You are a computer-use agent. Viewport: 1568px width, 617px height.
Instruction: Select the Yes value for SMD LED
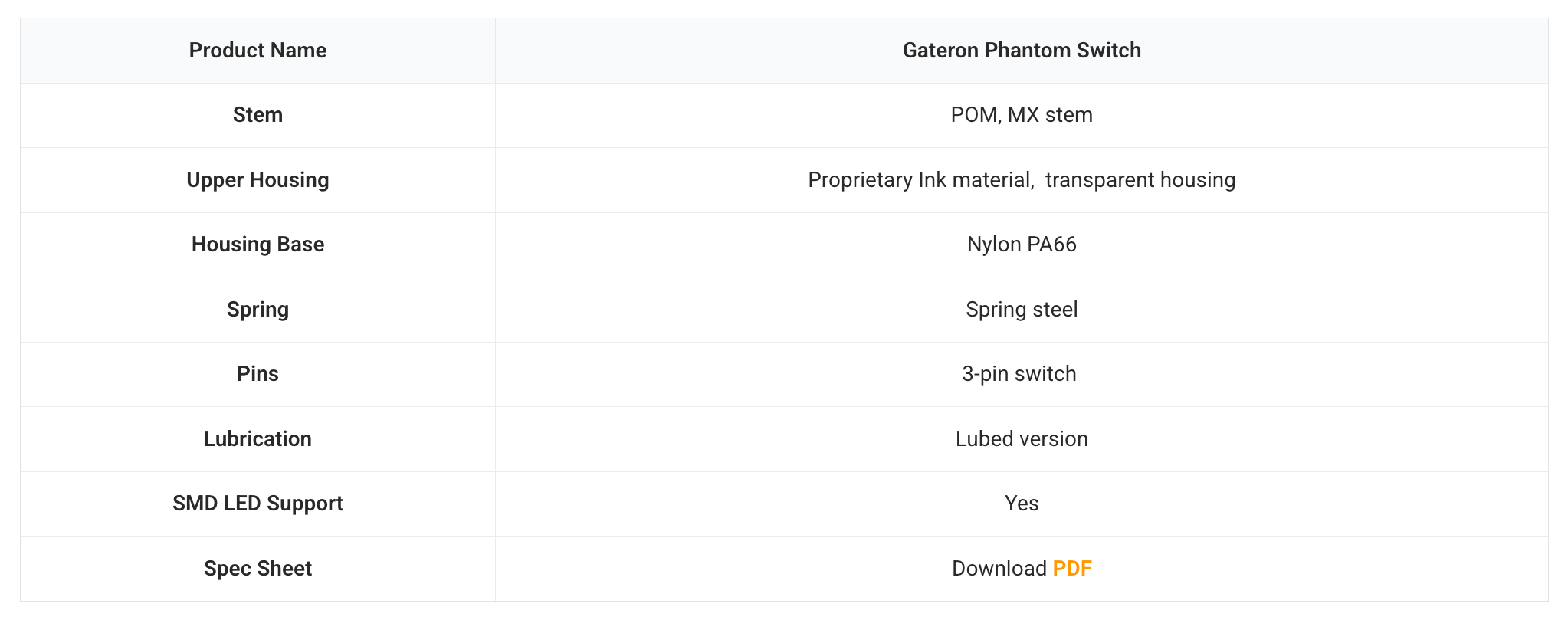coord(1021,504)
